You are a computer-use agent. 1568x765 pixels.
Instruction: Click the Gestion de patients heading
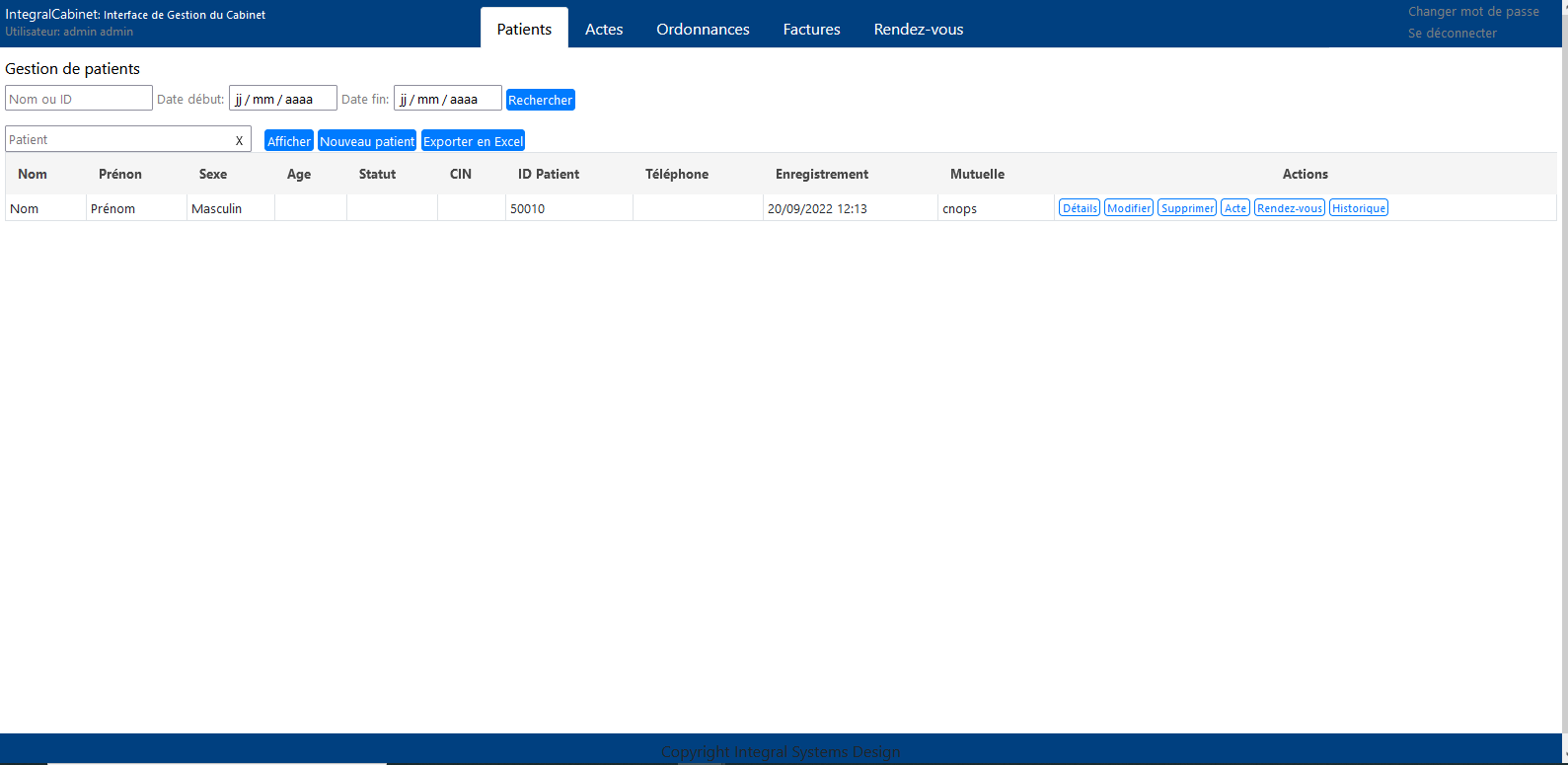[73, 69]
